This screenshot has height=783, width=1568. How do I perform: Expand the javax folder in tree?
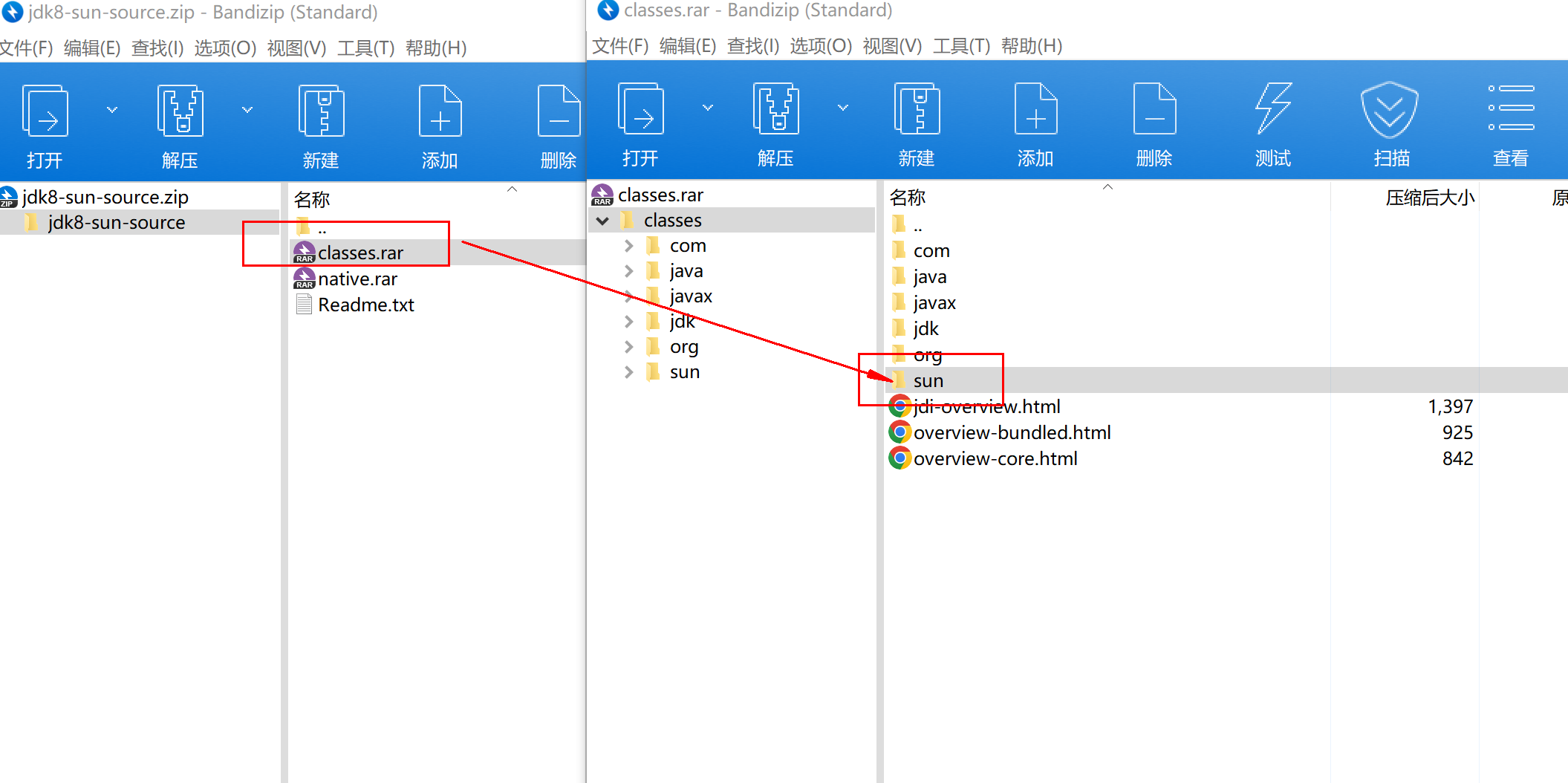[x=629, y=296]
